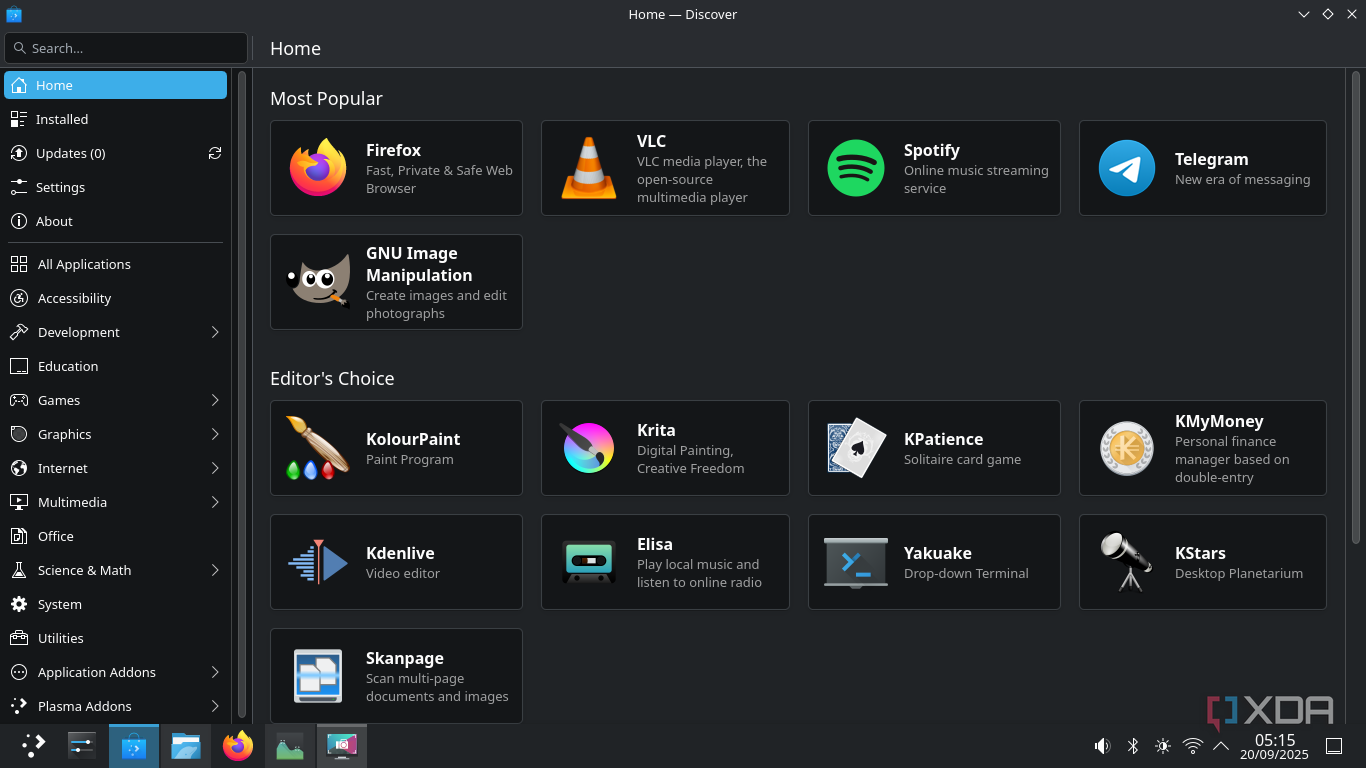The image size is (1366, 768).
Task: Click the Kdenlive video editor icon
Action: 318,562
